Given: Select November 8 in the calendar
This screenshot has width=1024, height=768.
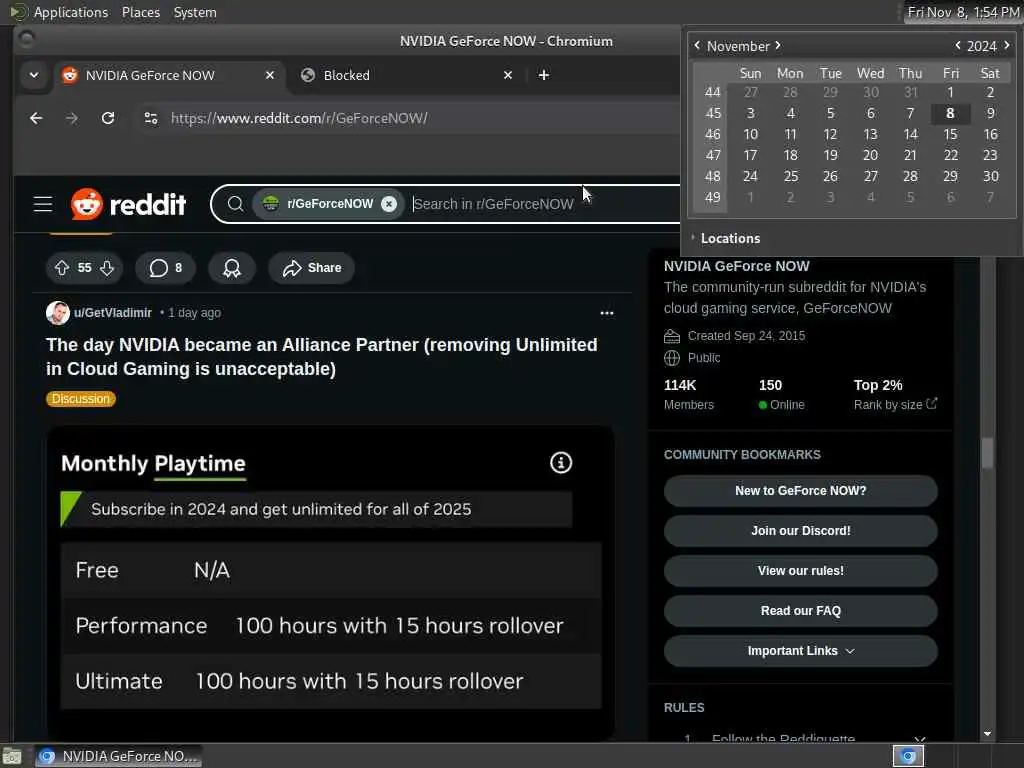Looking at the screenshot, I should tap(950, 113).
